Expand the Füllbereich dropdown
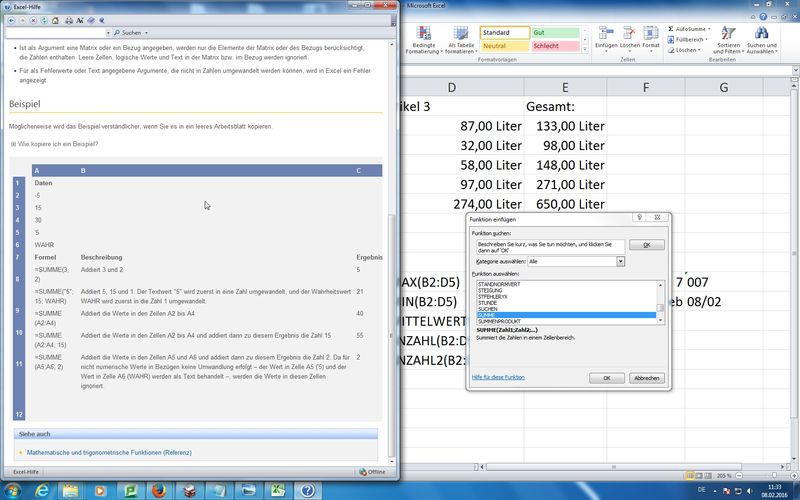This screenshot has height=500, width=800. tap(706, 39)
